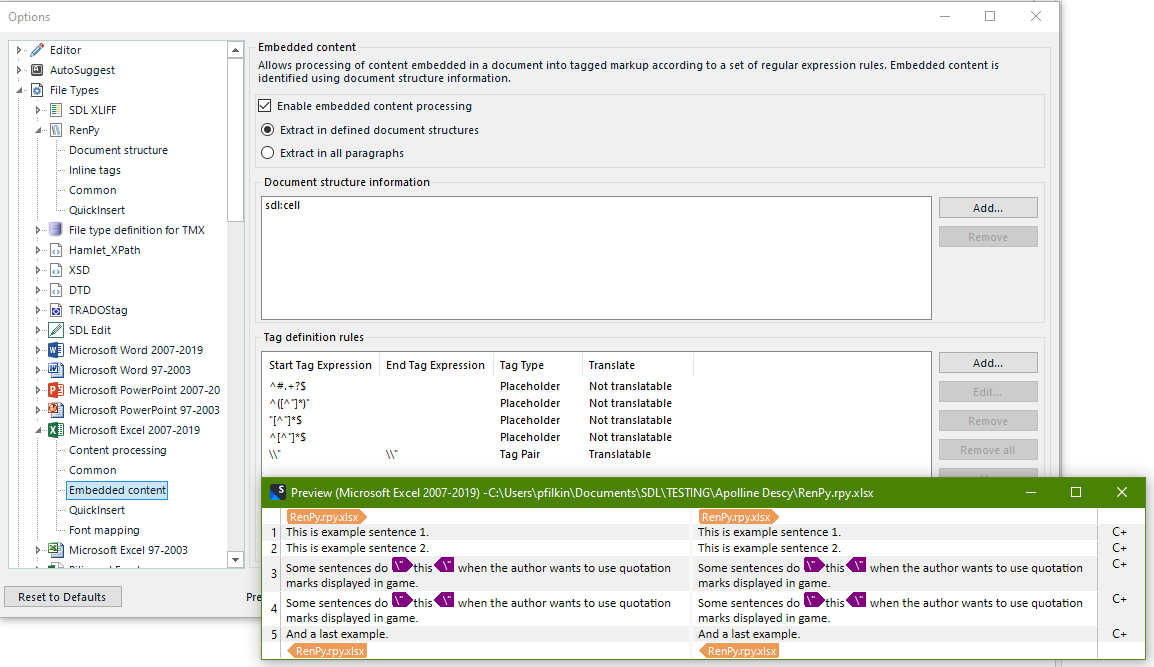Click the RenPy file type icon

tap(56, 130)
